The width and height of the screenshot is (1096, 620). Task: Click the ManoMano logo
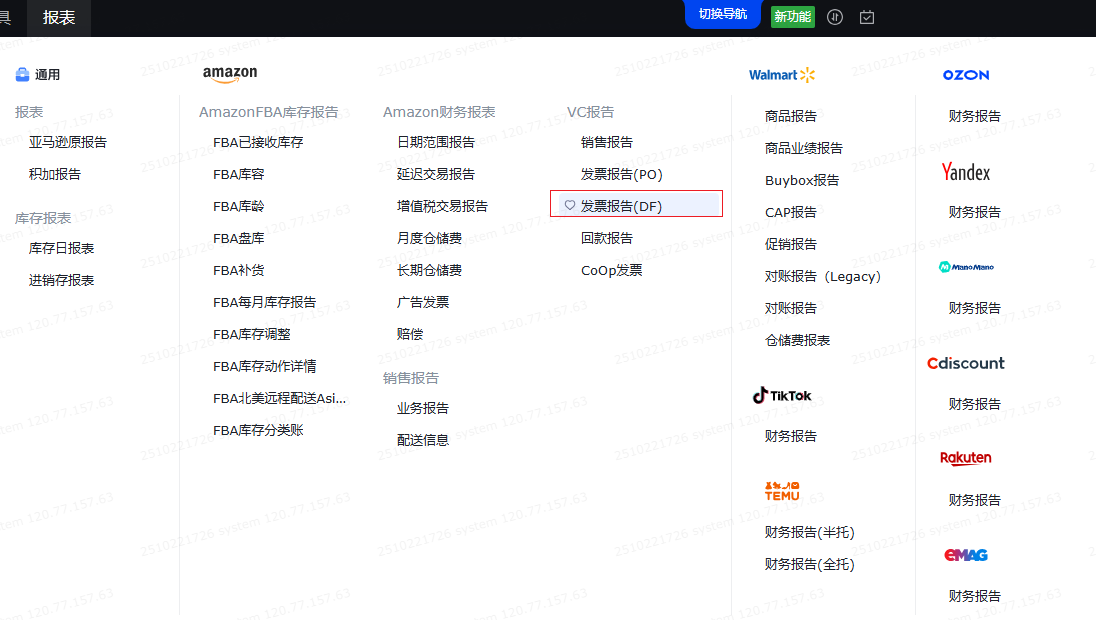[966, 267]
